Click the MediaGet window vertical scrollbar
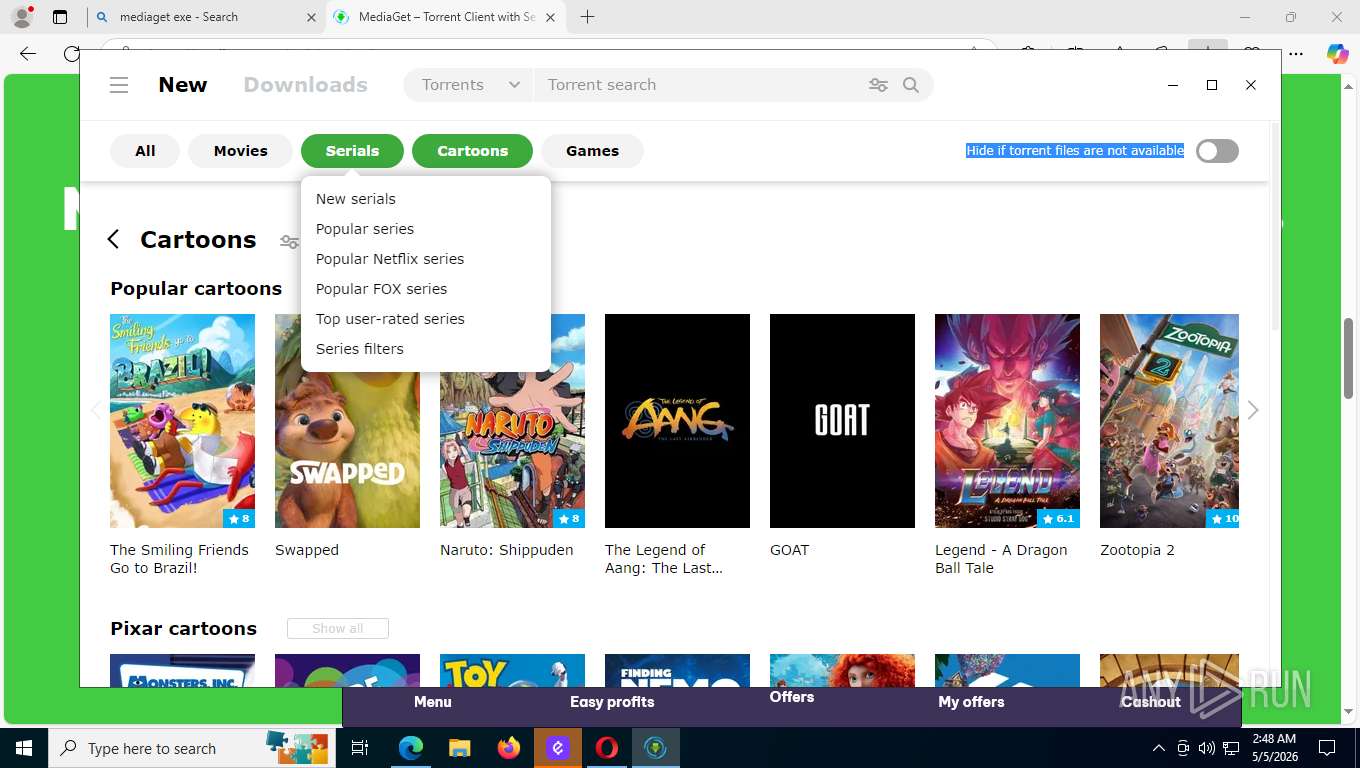This screenshot has height=768, width=1360. click(1275, 225)
